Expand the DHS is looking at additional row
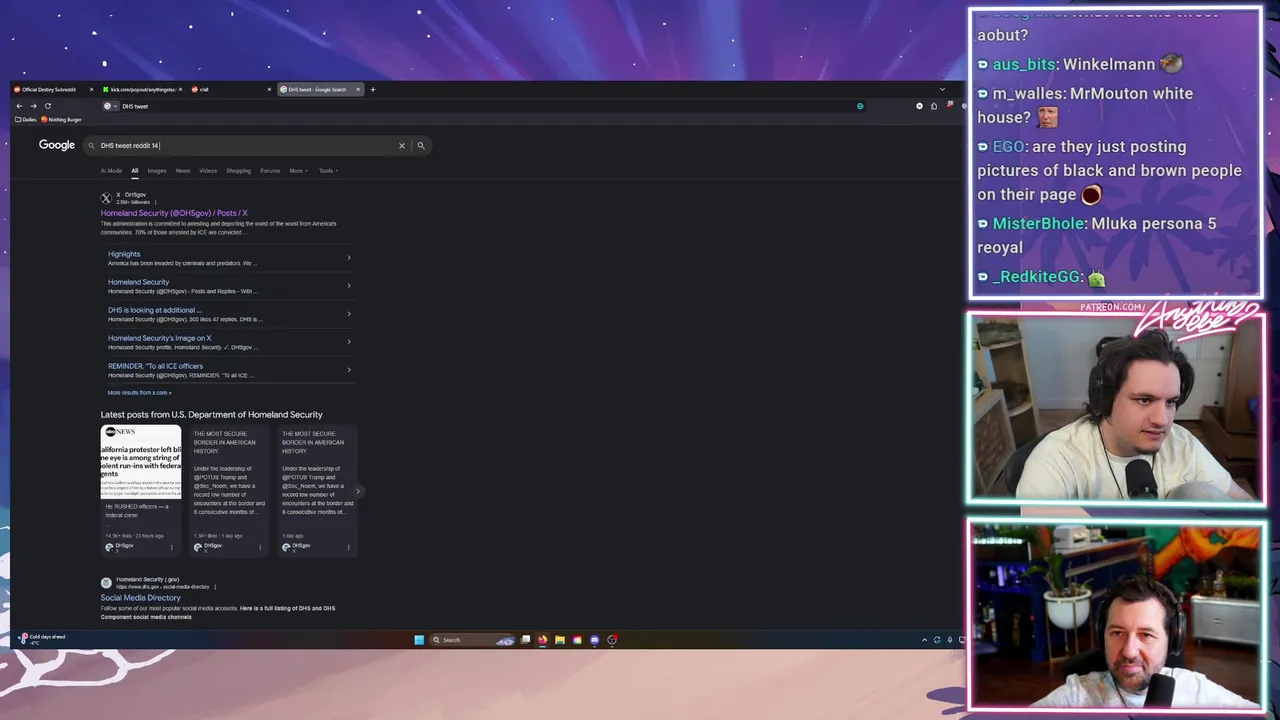 (229, 314)
